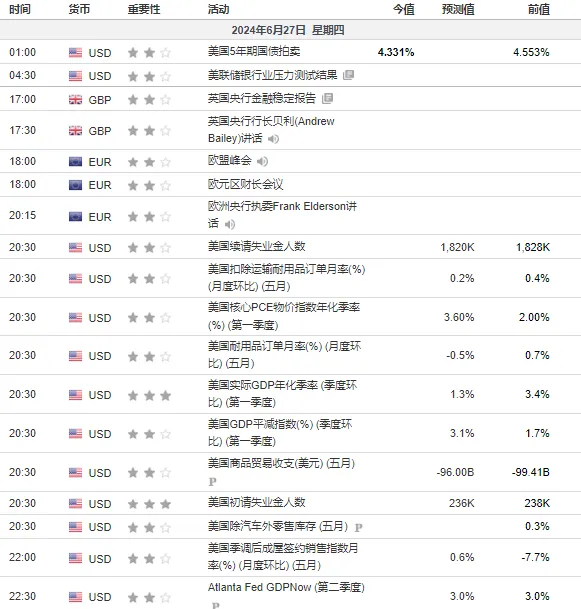Open report icon beside 英国央行金融稳定报告

(327, 98)
